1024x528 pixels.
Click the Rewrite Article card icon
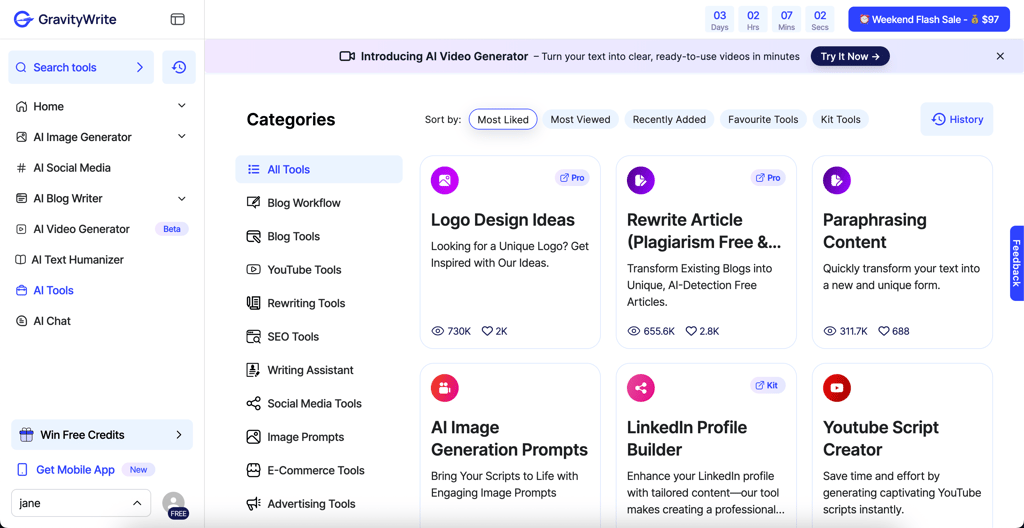coord(641,180)
